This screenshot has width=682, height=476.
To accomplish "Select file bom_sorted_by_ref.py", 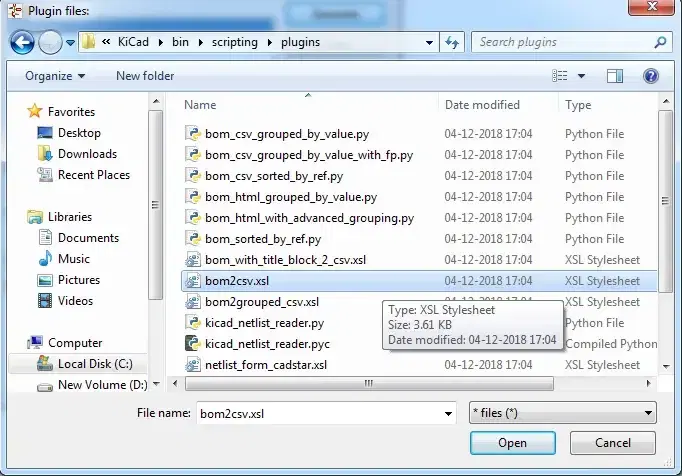I will pyautogui.click(x=263, y=239).
